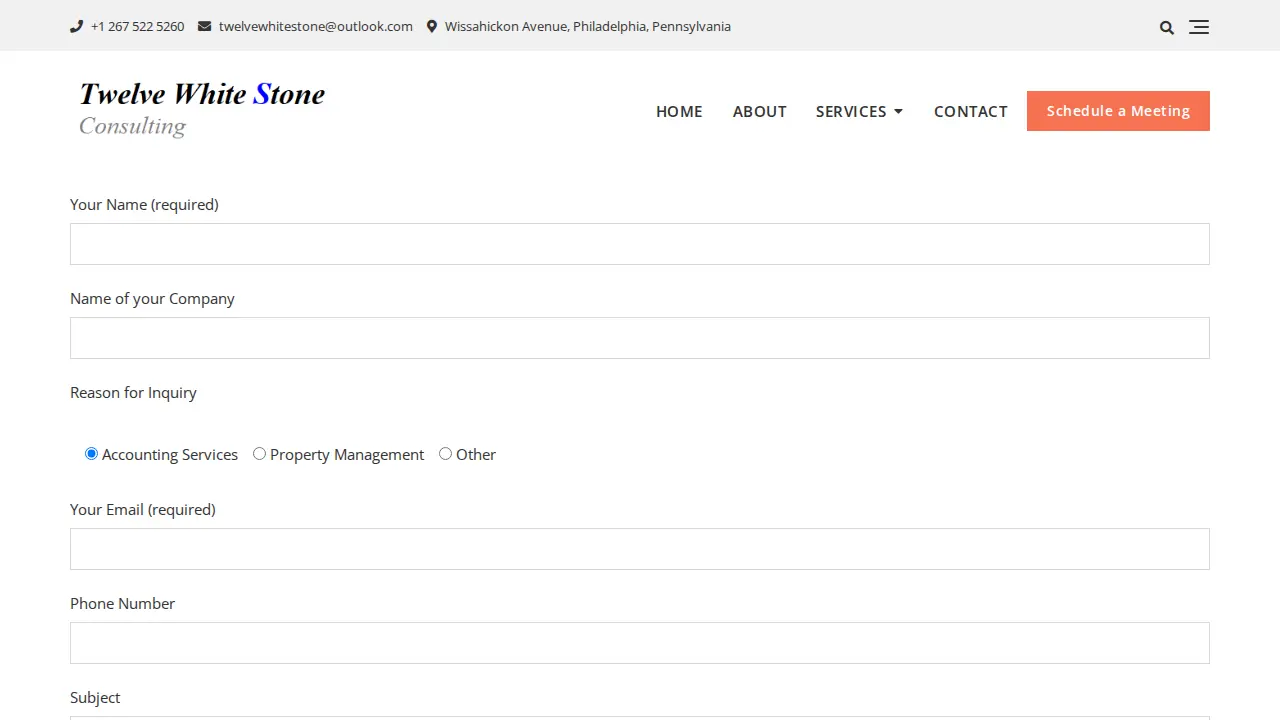The height and width of the screenshot is (720, 1280).
Task: Click the Reason for Inquiry label
Action: 133,393
